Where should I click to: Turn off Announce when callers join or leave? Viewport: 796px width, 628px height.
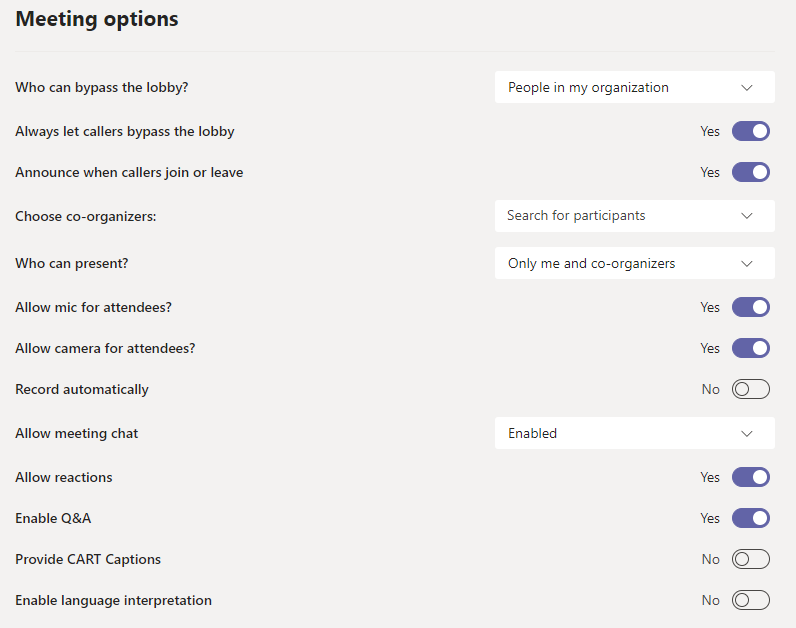pyautogui.click(x=750, y=172)
